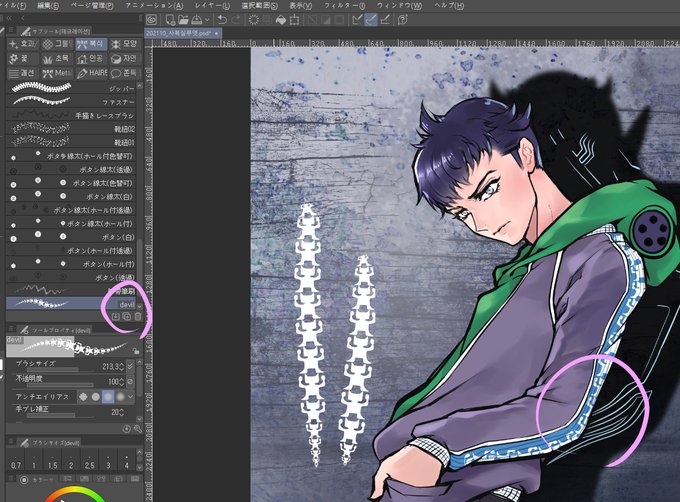Image resolution: width=680 pixels, height=502 pixels.
Task: Click the New document toolbar icon
Action: pos(170,20)
